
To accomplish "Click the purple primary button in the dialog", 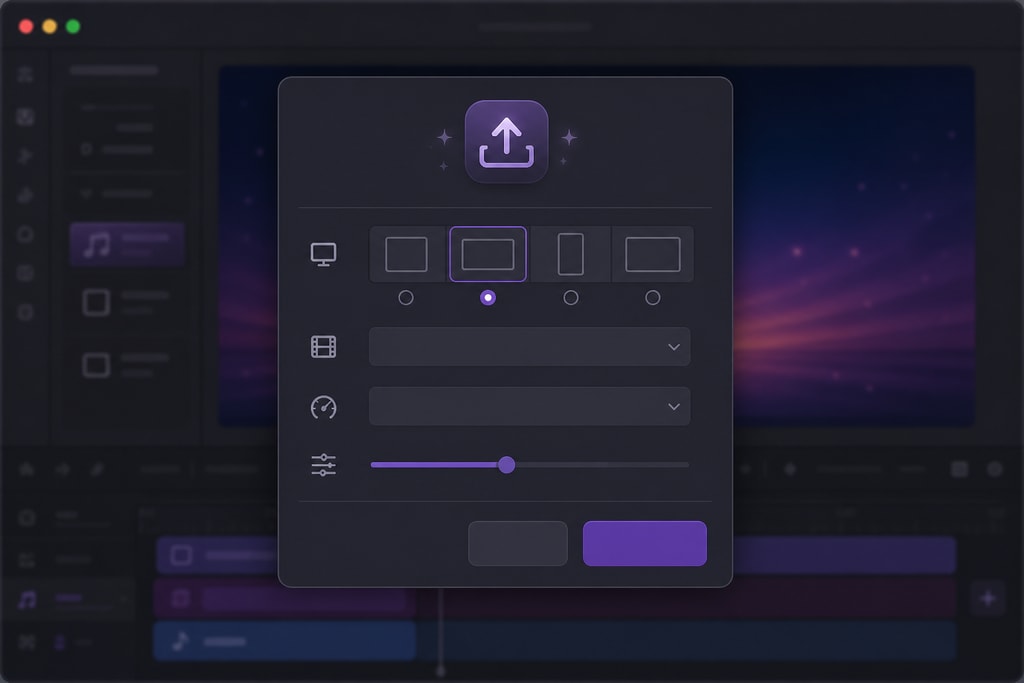I will [645, 543].
